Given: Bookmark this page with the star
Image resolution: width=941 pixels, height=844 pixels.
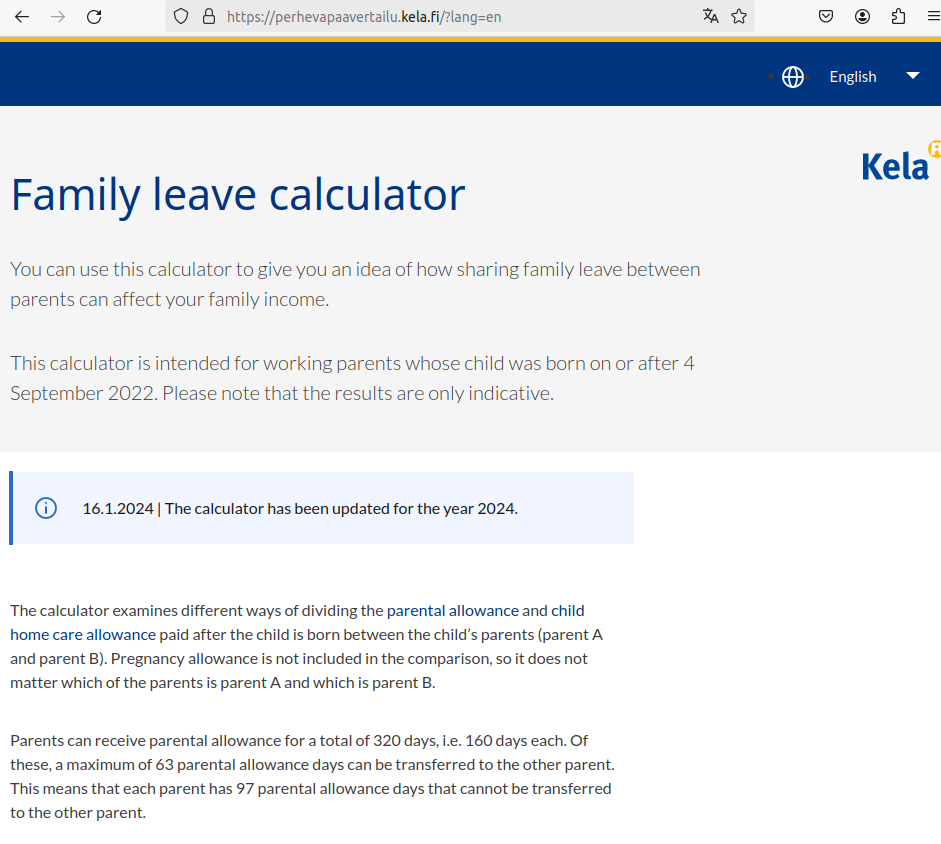Looking at the screenshot, I should 739,16.
